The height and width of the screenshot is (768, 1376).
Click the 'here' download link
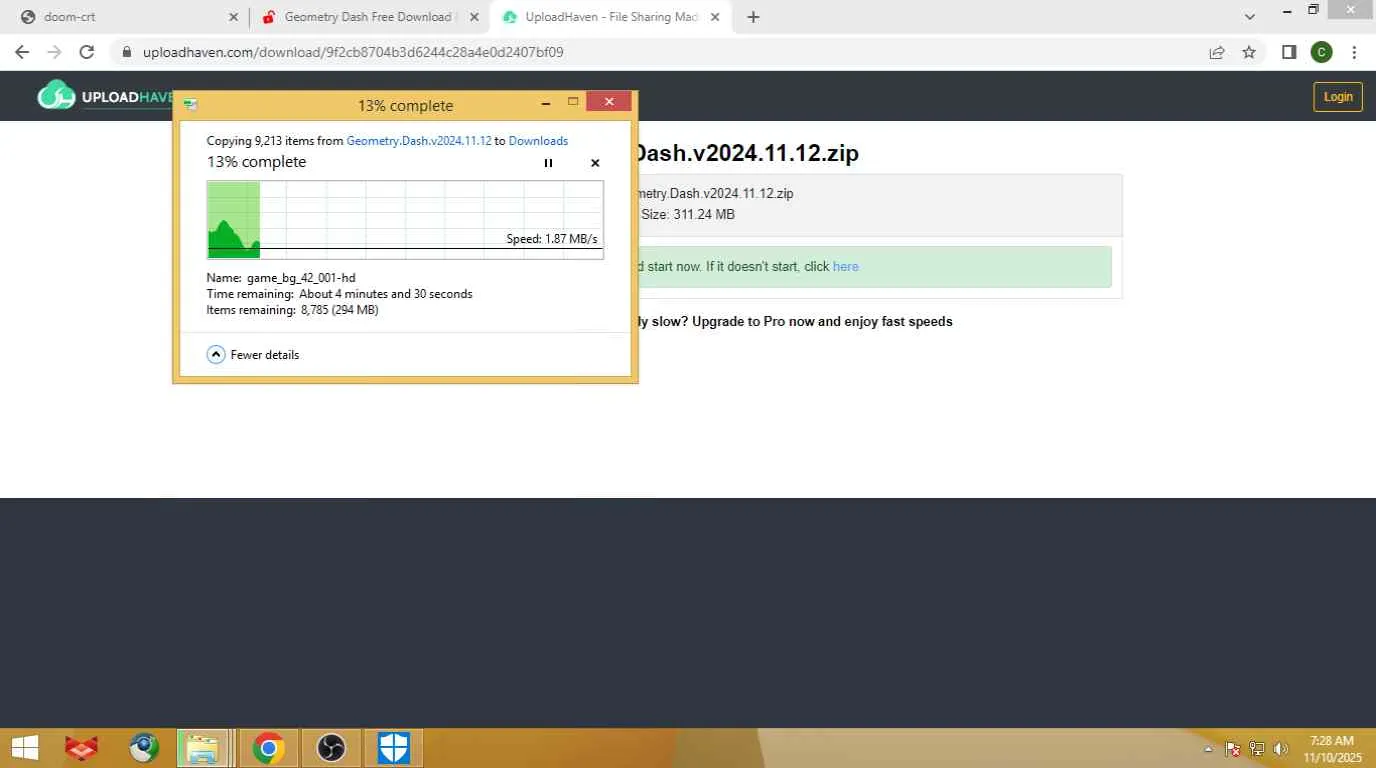click(x=846, y=267)
